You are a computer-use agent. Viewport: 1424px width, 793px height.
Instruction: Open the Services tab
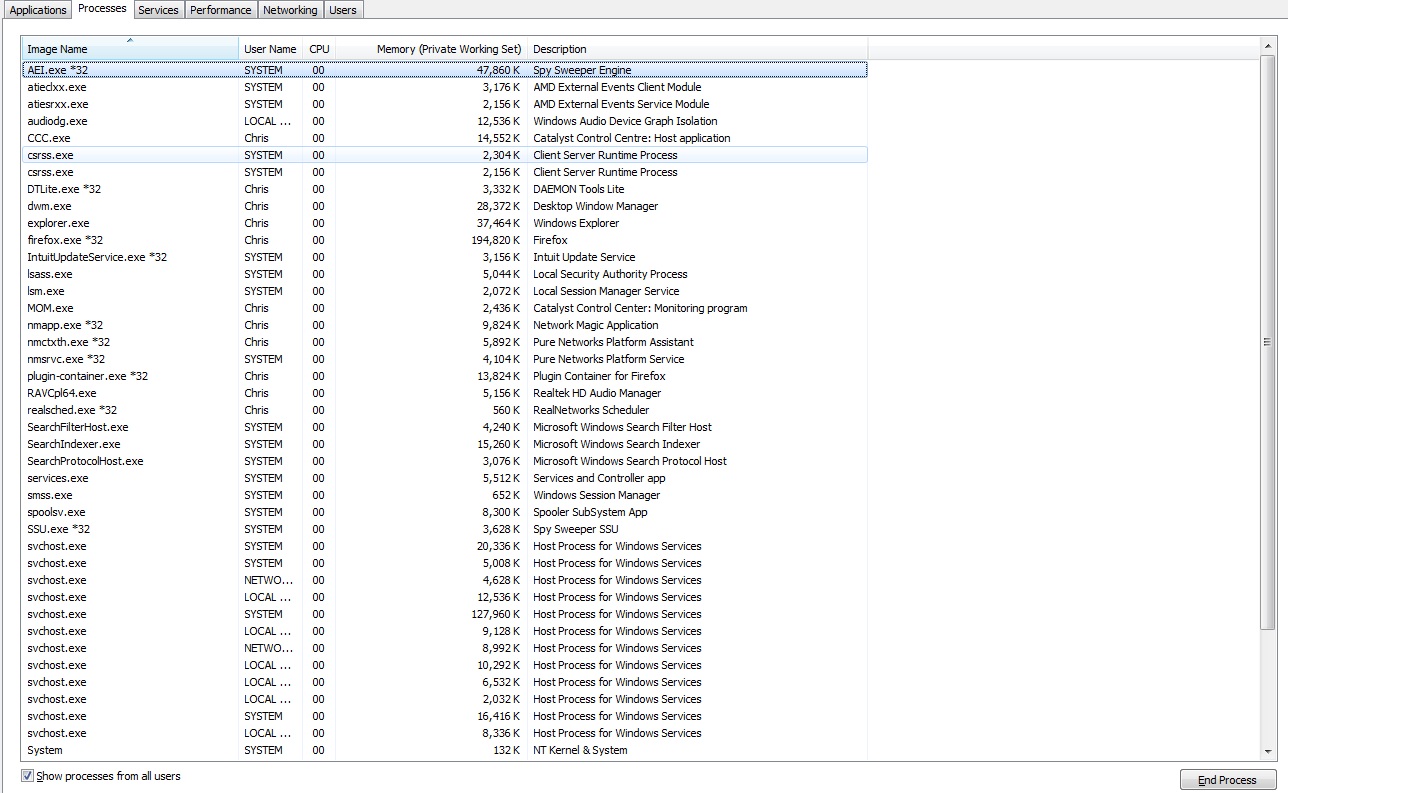(158, 10)
